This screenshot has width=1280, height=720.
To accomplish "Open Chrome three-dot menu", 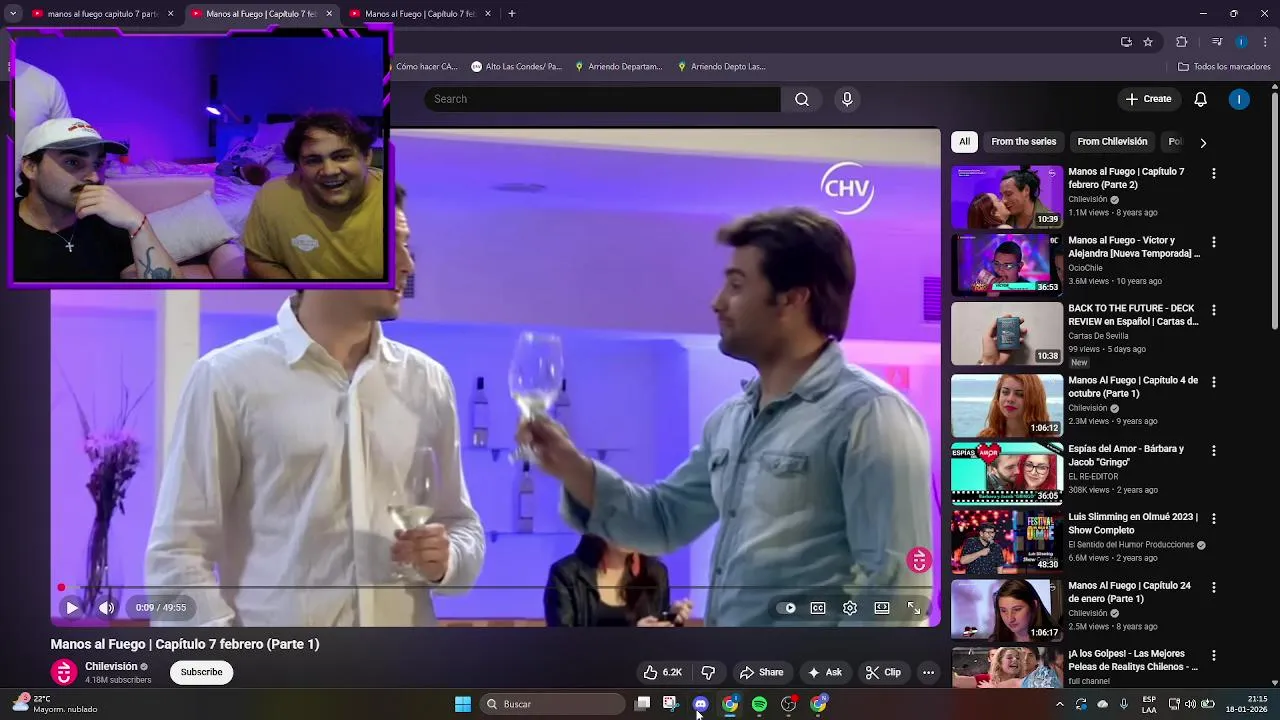I will (x=1266, y=42).
